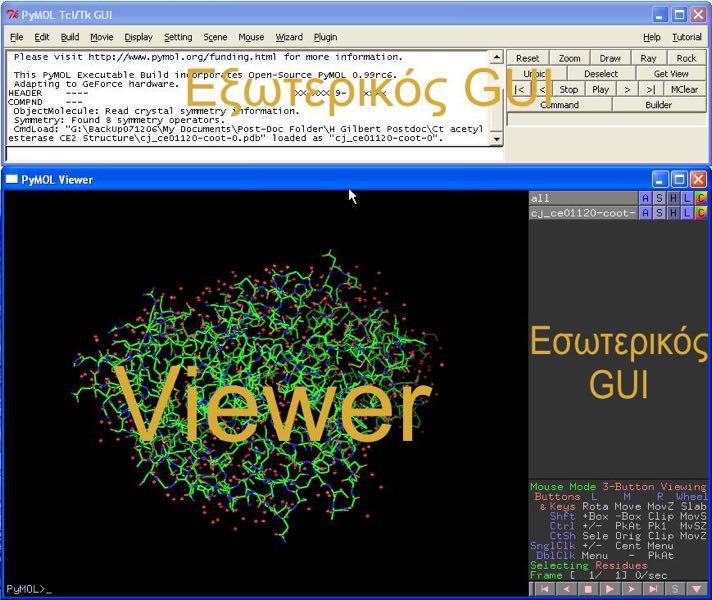Open Label menu for cj_ce01120-coot object

687,213
